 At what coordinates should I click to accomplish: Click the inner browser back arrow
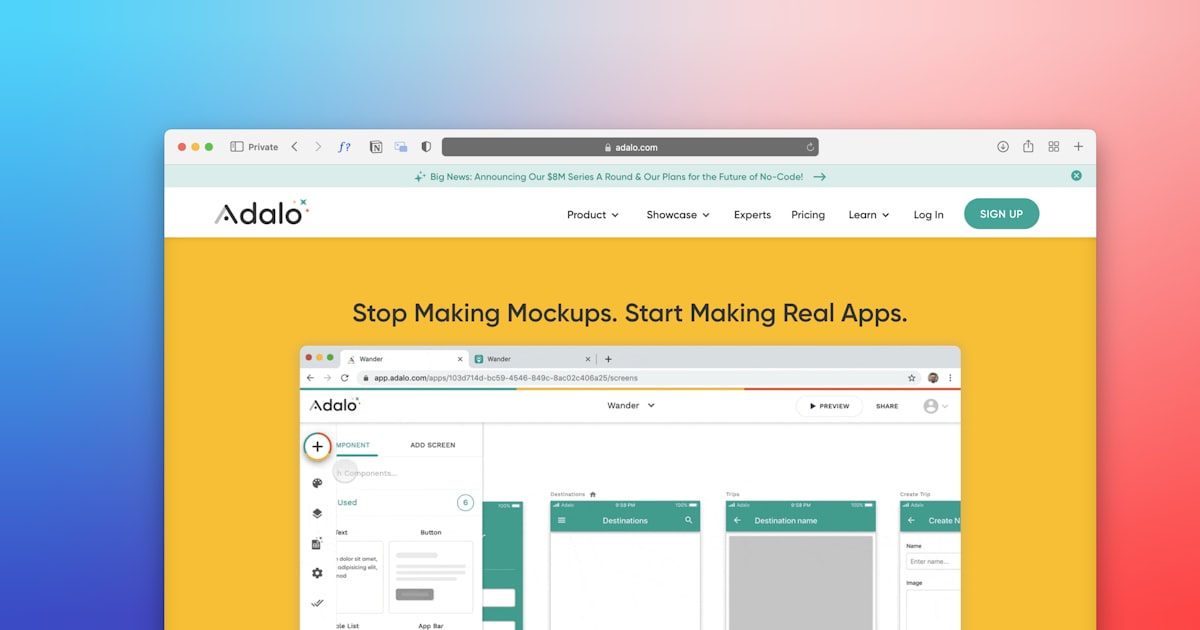click(x=310, y=378)
